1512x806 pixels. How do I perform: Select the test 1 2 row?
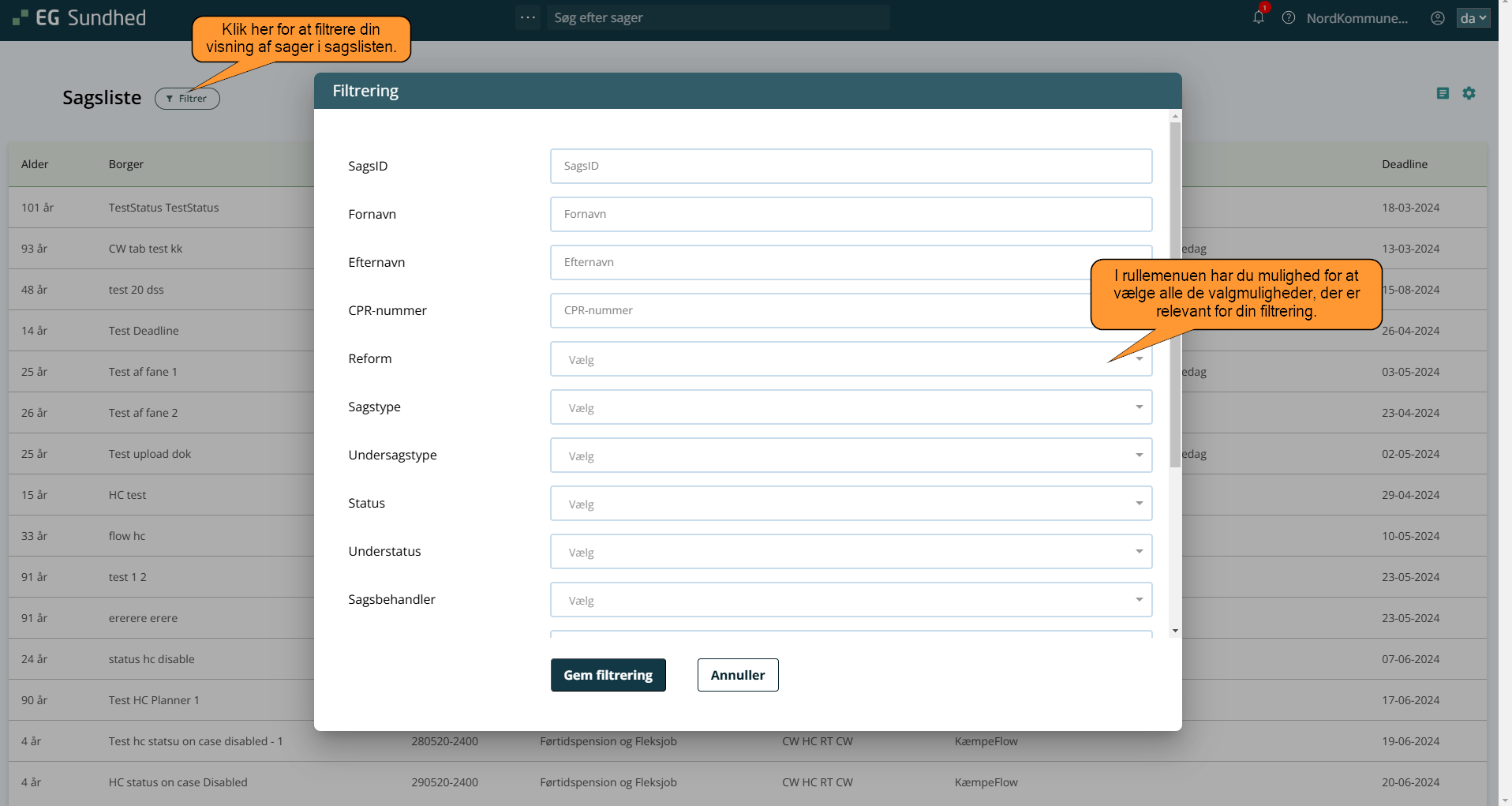point(747,577)
